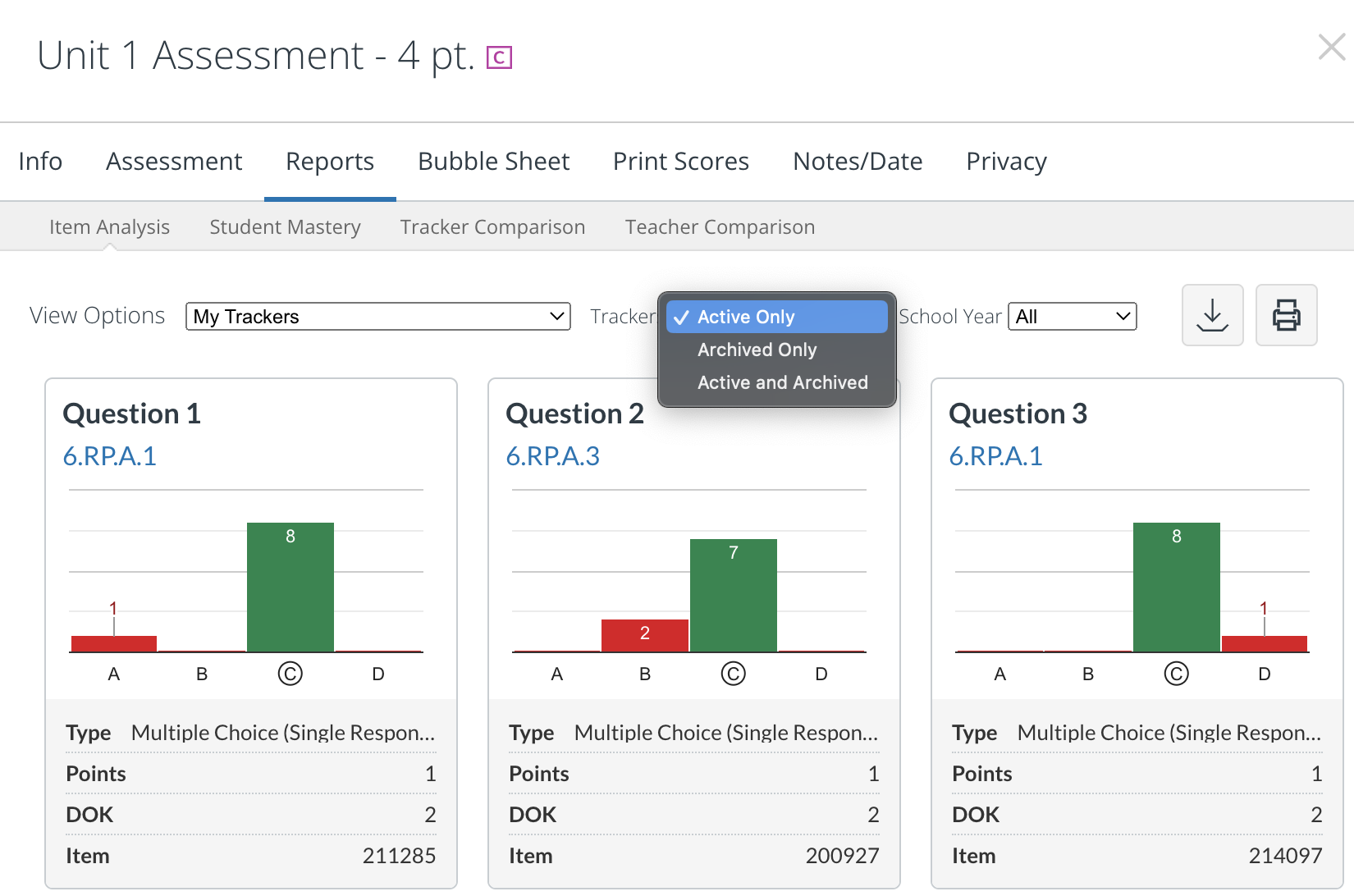This screenshot has width=1354, height=896.
Task: Switch to the Print Scores tab
Action: coord(680,161)
